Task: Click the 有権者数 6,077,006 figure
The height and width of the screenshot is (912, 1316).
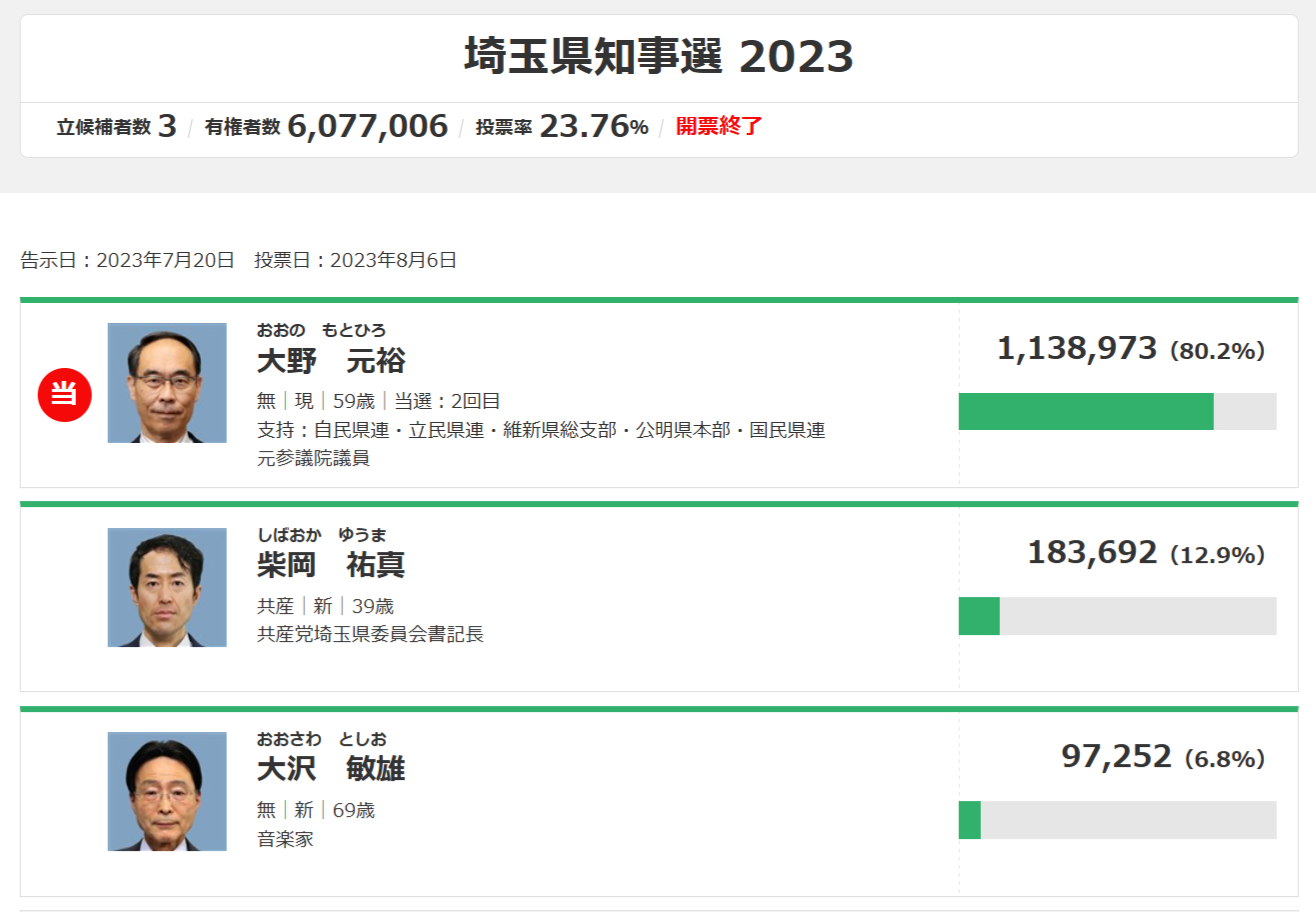Action: [326, 126]
